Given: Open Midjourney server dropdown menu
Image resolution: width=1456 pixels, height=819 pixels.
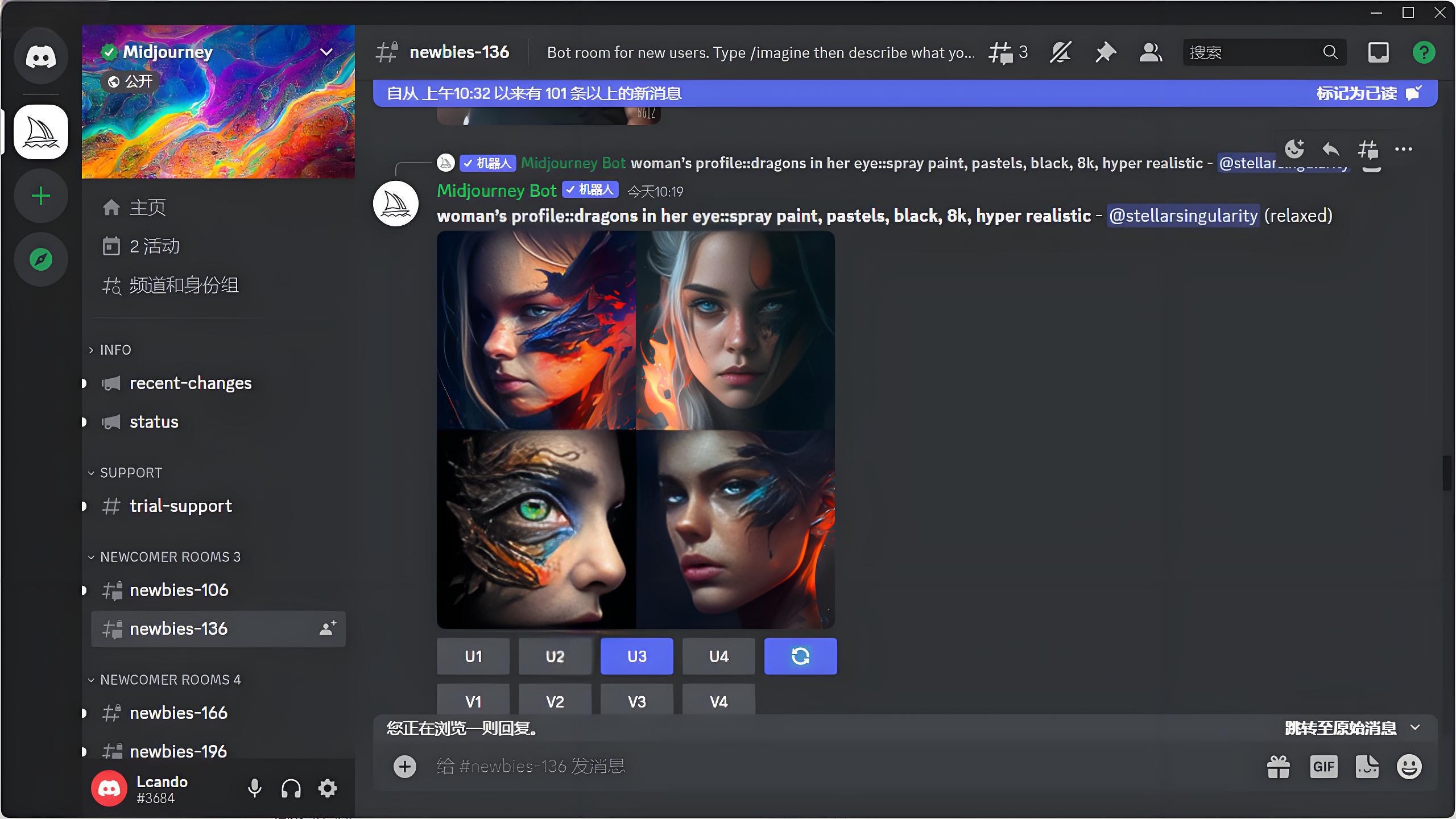Looking at the screenshot, I should [x=326, y=52].
